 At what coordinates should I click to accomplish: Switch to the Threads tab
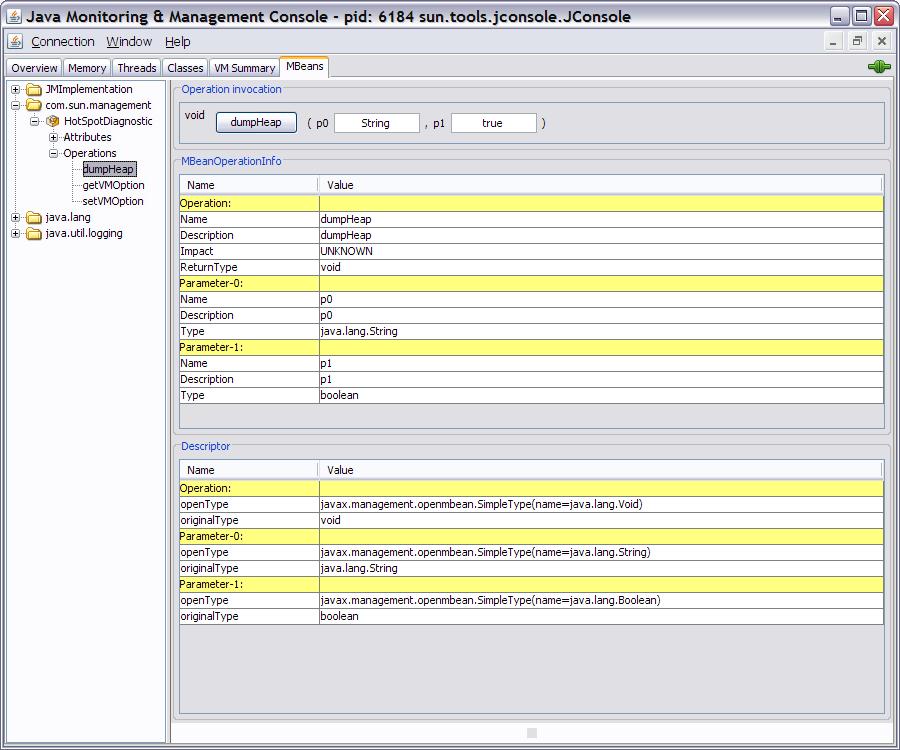pyautogui.click(x=137, y=68)
